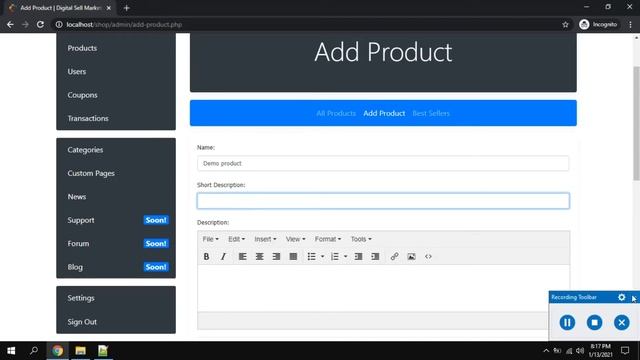Stop the screen recording
The width and height of the screenshot is (640, 360).
pos(594,322)
